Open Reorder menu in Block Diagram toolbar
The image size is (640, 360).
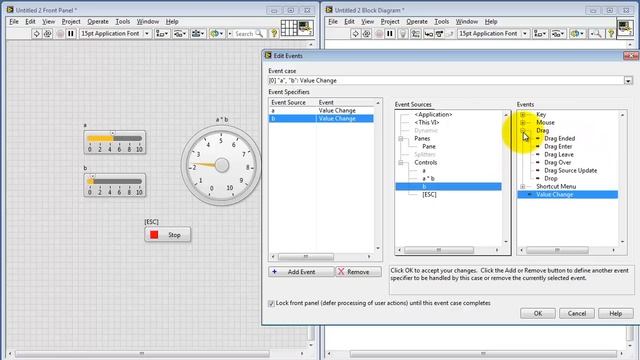577,33
